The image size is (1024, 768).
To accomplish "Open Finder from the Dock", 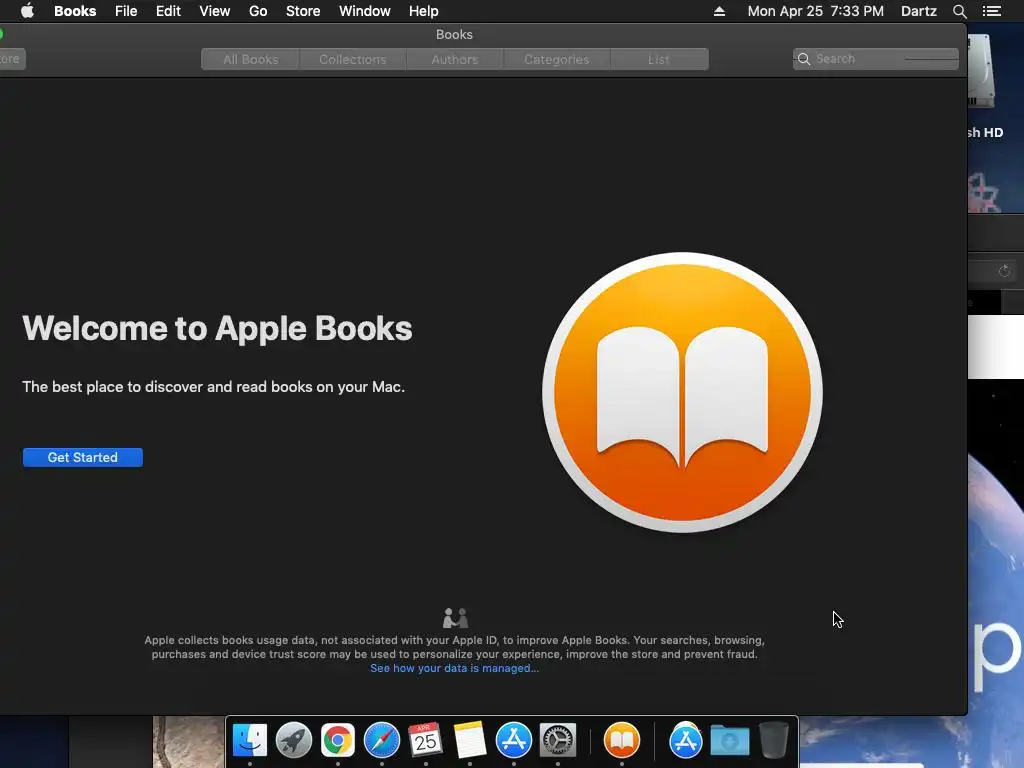I will click(x=250, y=740).
